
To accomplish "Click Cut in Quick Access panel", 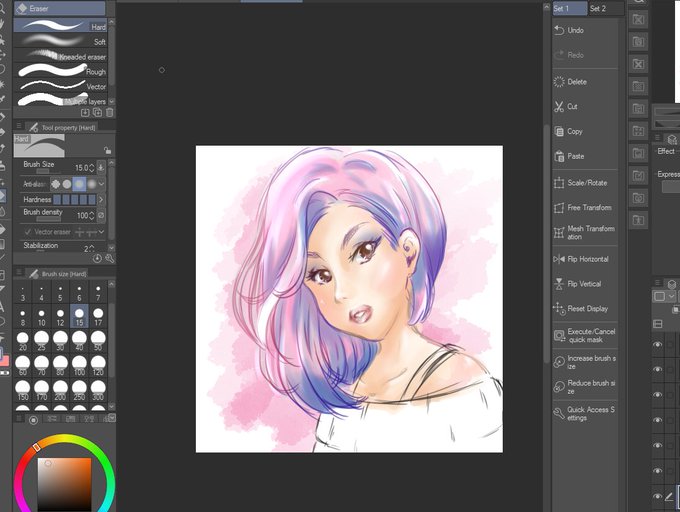I will tap(585, 106).
